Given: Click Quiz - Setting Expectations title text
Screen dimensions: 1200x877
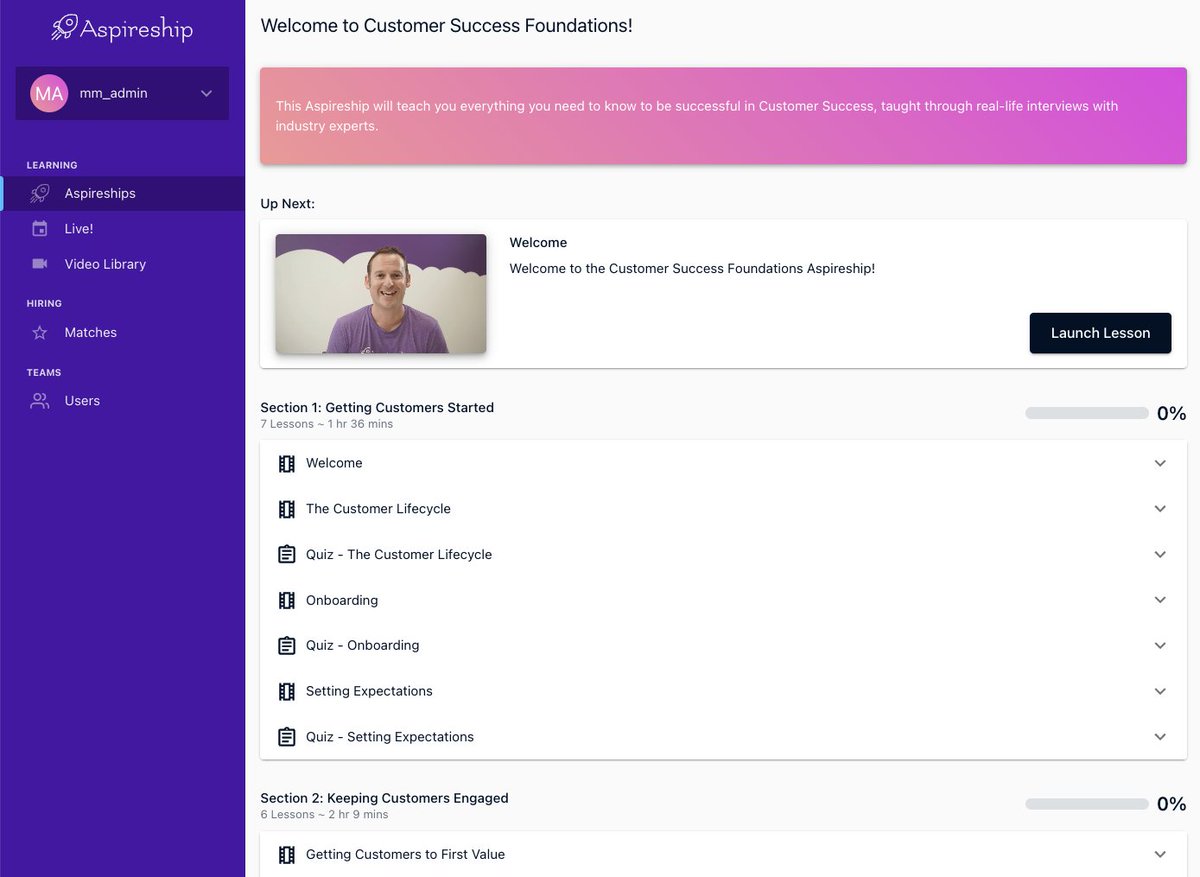Looking at the screenshot, I should [x=390, y=737].
